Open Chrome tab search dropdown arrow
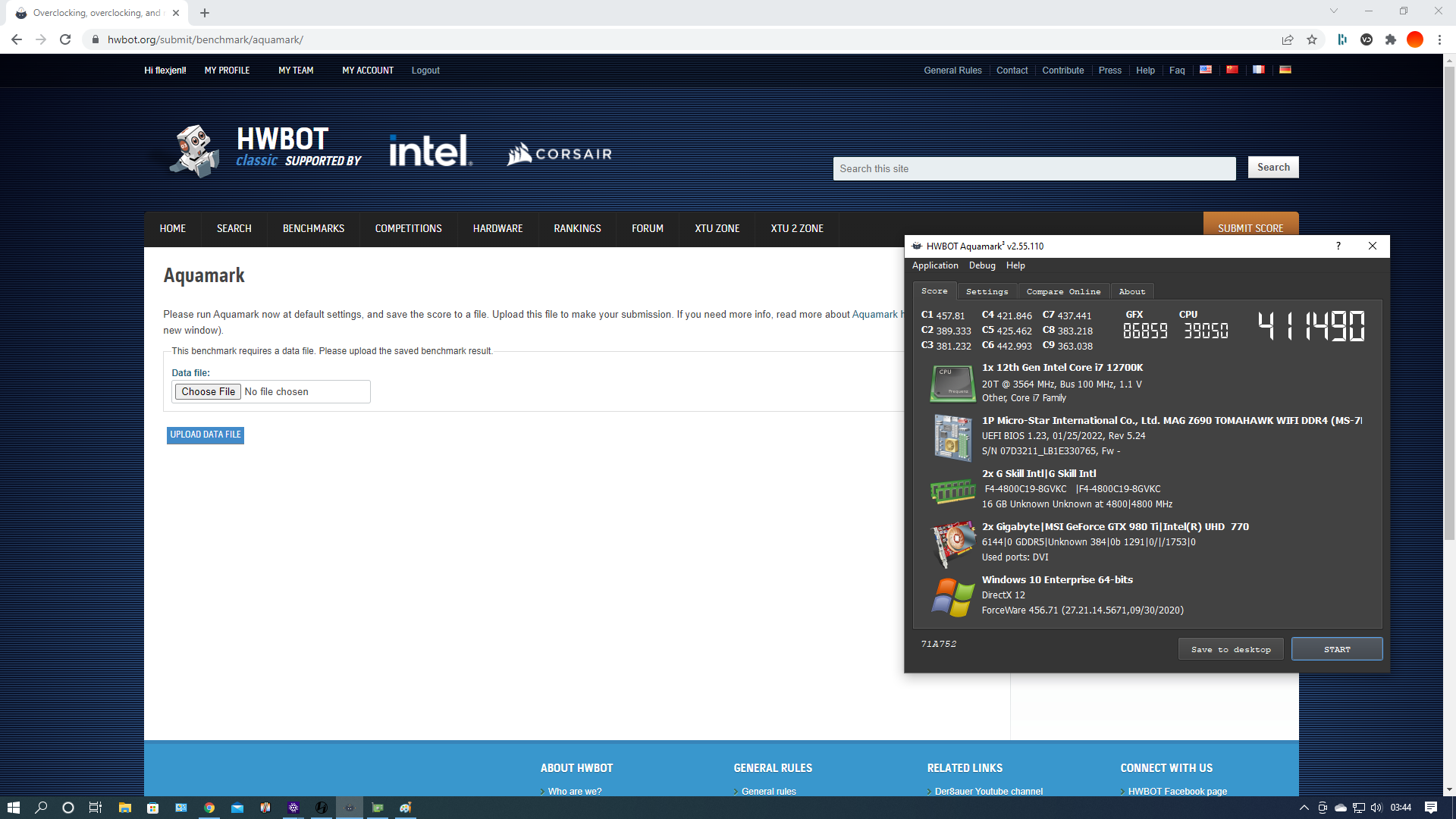 pos(1334,11)
